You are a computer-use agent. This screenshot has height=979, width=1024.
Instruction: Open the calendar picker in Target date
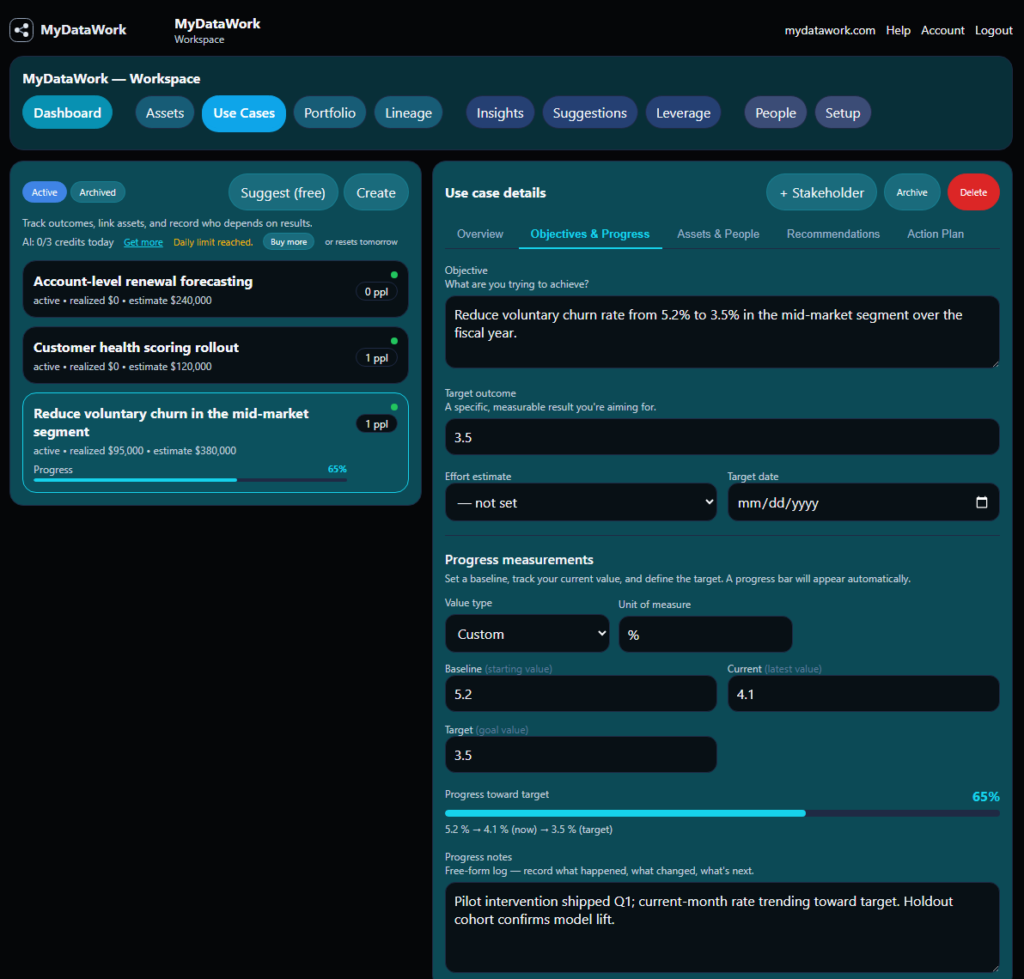pos(981,502)
